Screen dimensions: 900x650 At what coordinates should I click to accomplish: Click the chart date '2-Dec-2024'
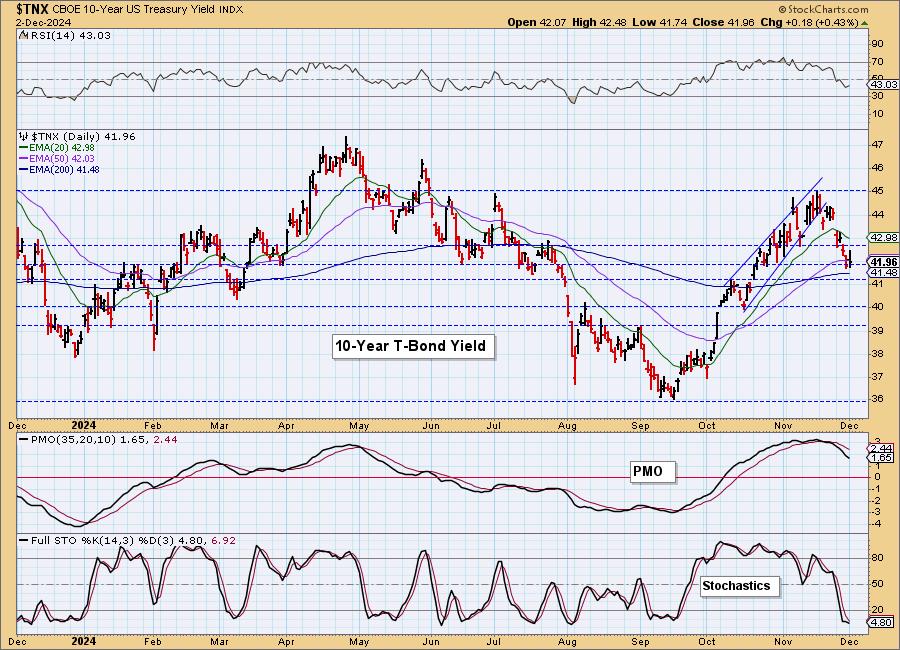click(44, 22)
